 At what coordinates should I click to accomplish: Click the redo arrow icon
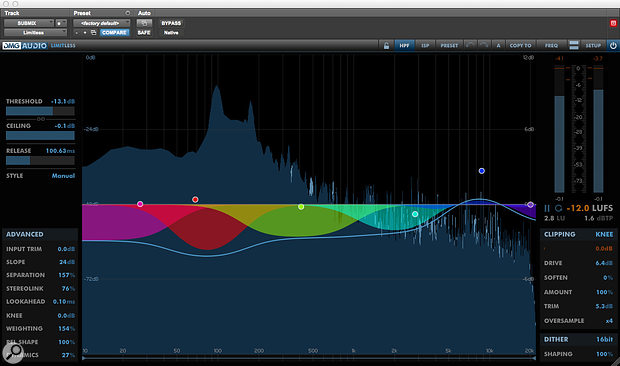(x=484, y=45)
